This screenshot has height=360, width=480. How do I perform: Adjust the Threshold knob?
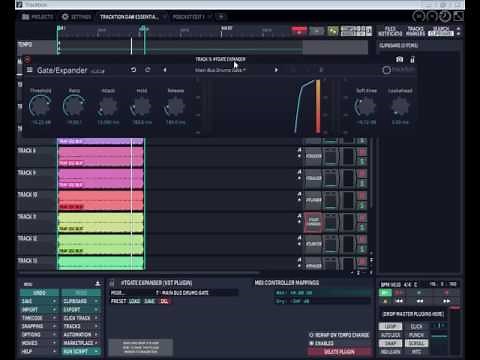pyautogui.click(x=40, y=106)
